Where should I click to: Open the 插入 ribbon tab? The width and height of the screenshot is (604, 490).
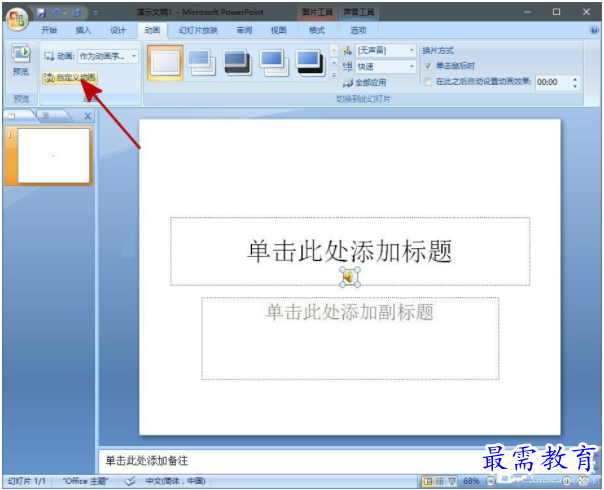coord(83,30)
